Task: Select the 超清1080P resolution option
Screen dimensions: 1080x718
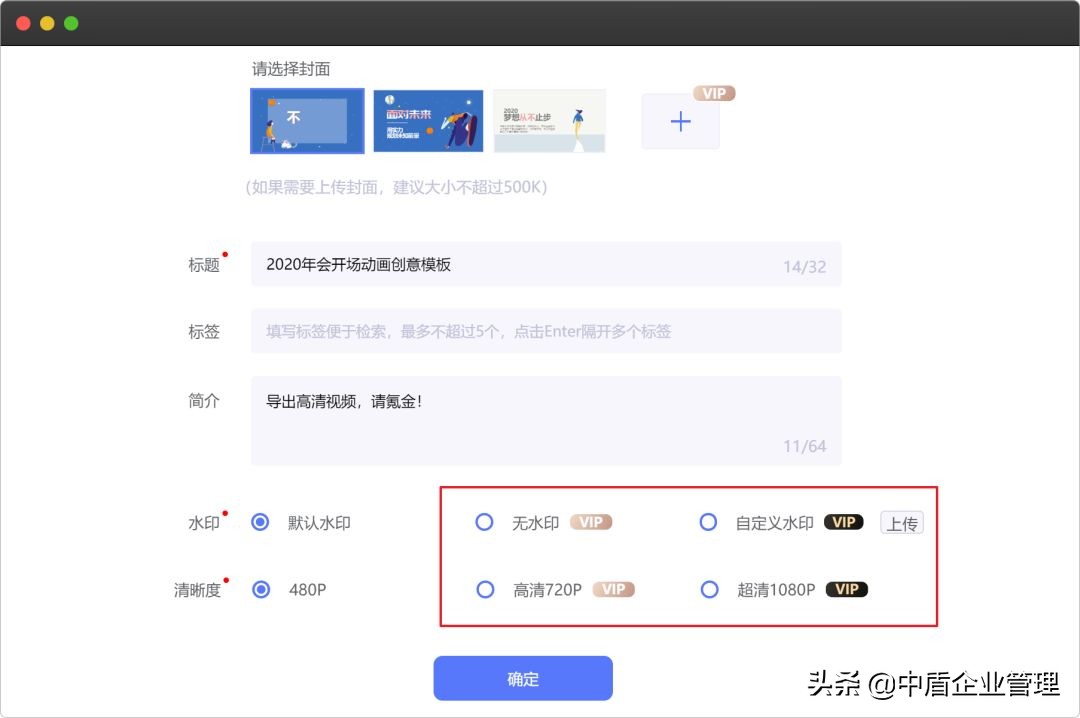Action: (x=709, y=589)
